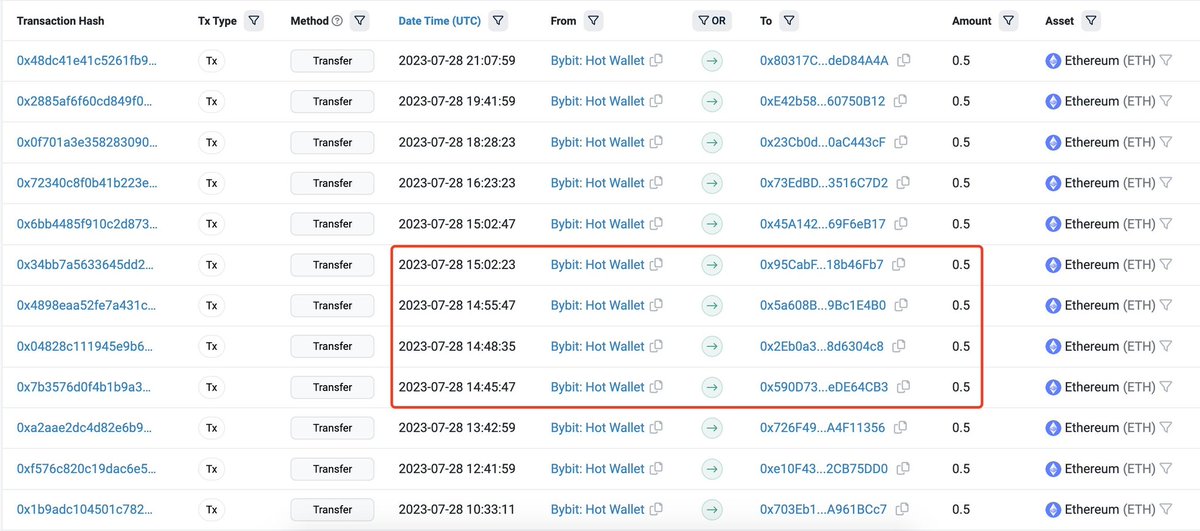Image resolution: width=1200 pixels, height=531 pixels.
Task: Copy address 0xe10F43...2CB75DD0
Action: (904, 468)
